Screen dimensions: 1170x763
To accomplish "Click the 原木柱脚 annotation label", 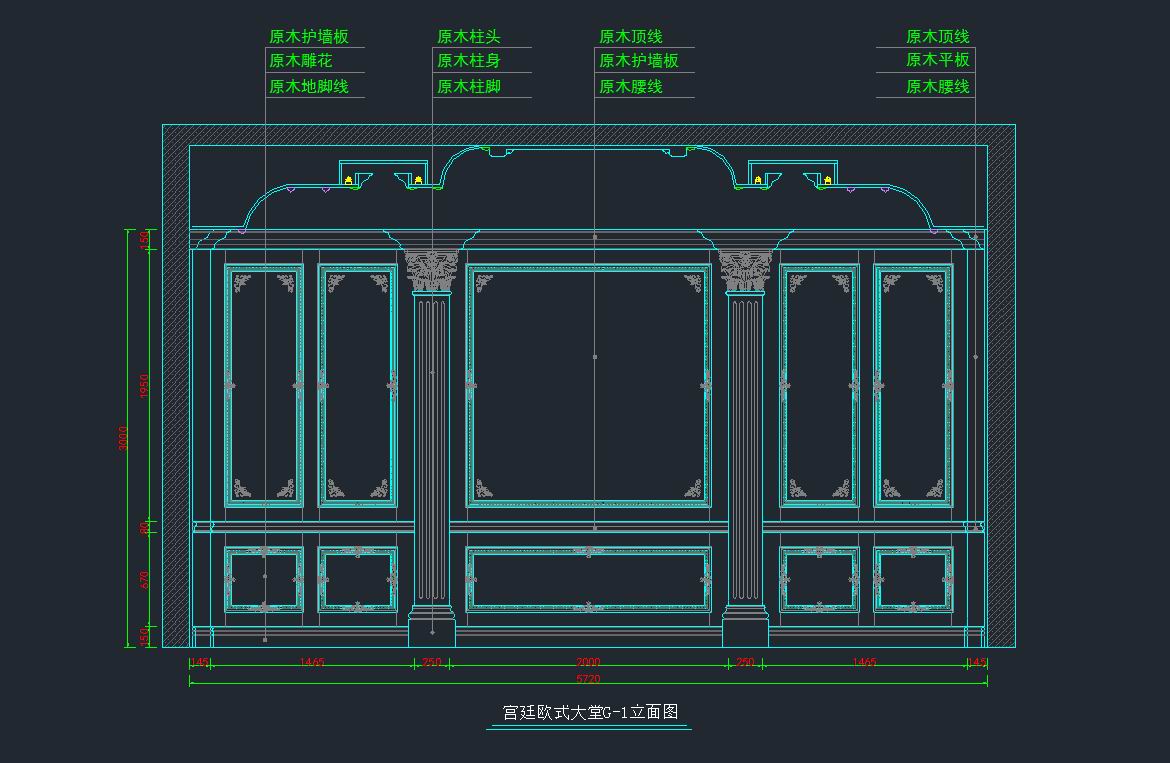I will point(468,87).
